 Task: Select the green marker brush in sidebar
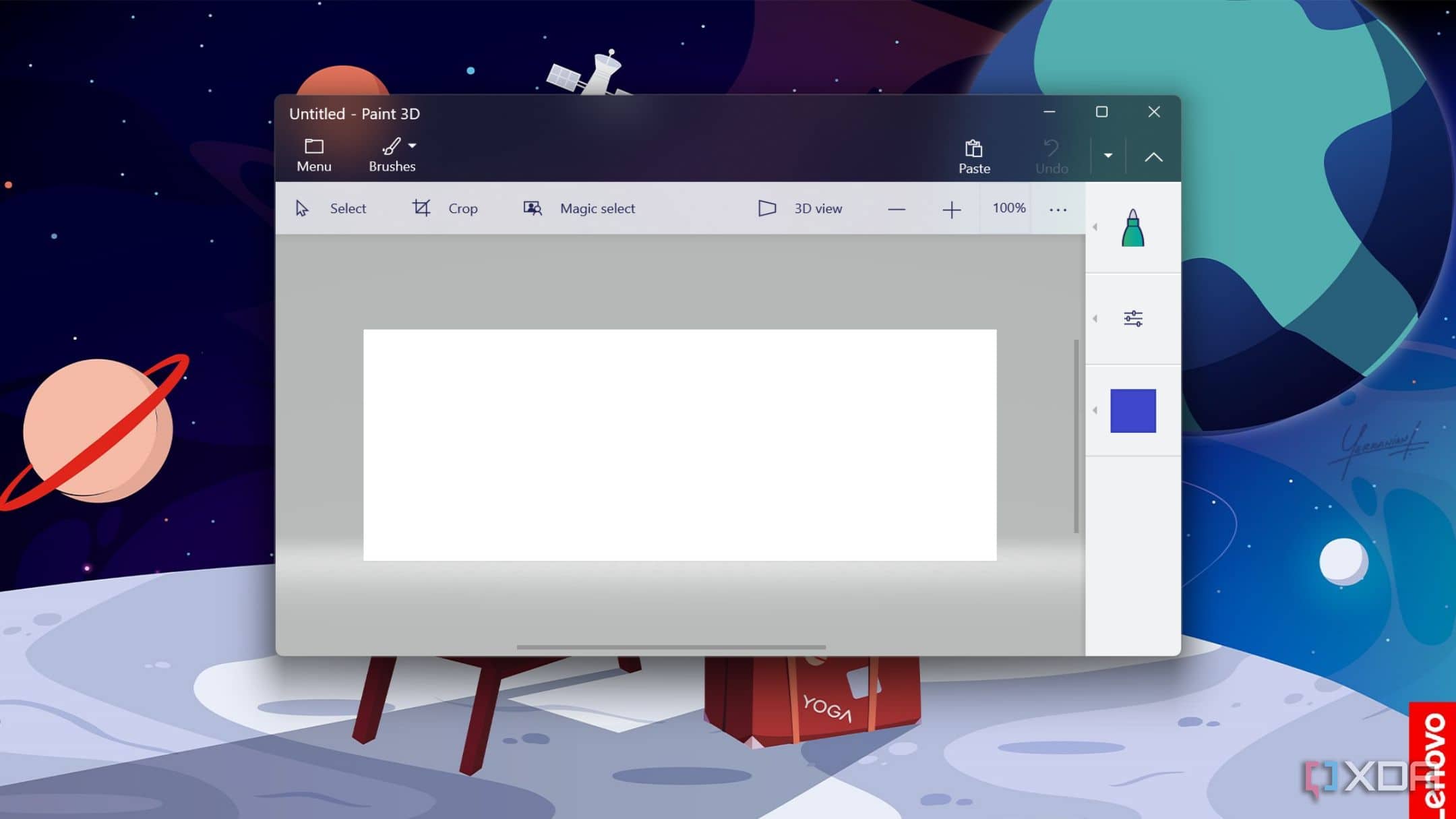[x=1132, y=228]
